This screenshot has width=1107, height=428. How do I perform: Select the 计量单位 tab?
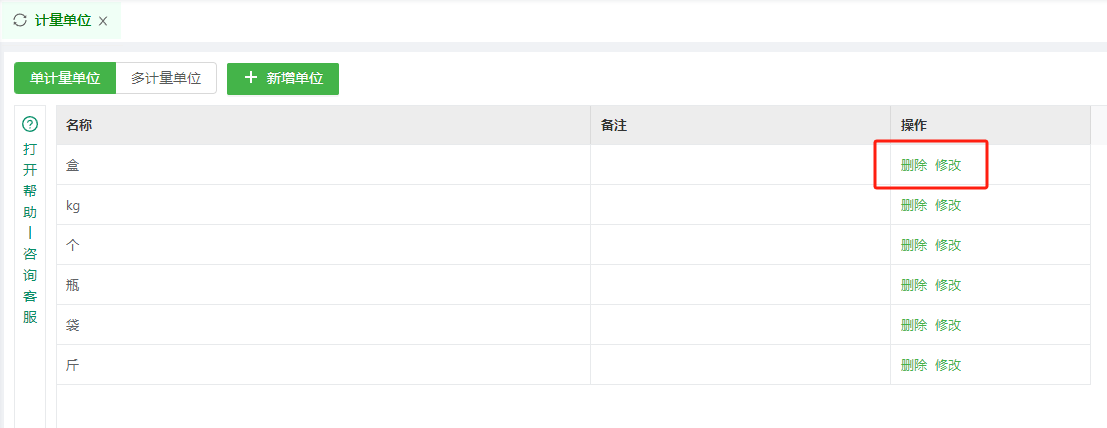coord(63,20)
